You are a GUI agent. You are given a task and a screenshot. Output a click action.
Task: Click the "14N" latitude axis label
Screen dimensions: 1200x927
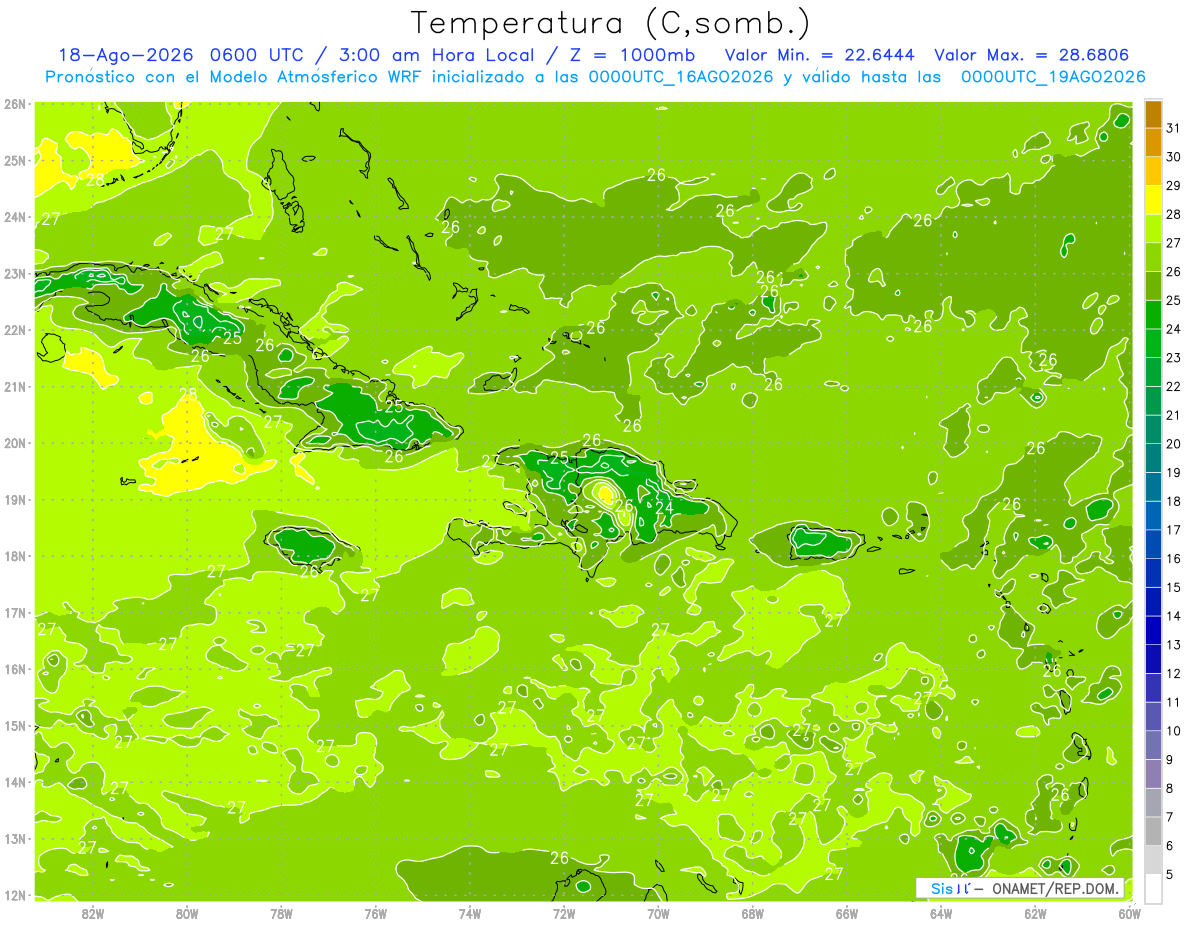click(x=15, y=782)
